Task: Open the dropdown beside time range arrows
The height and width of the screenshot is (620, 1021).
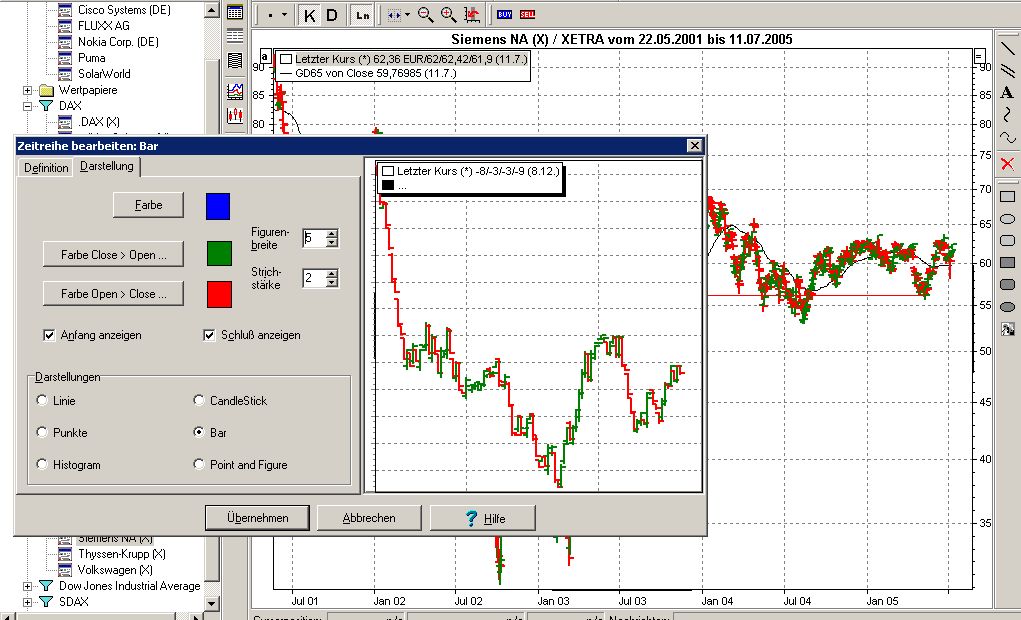Action: tap(408, 15)
